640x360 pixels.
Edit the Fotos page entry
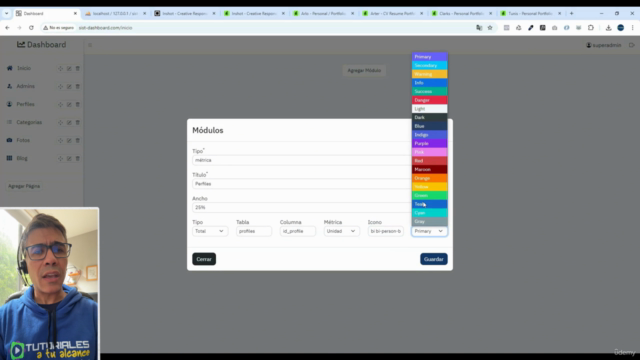click(69, 140)
